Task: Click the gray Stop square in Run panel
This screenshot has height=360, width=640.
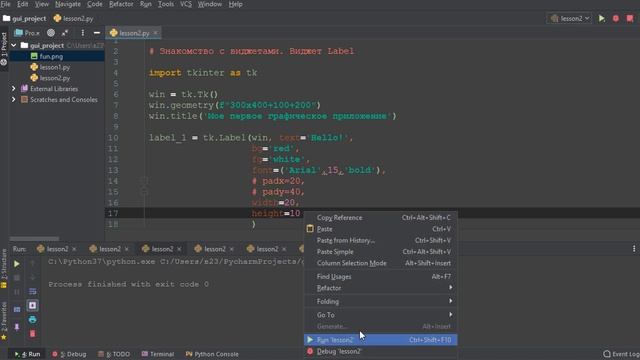Action: click(x=17, y=278)
